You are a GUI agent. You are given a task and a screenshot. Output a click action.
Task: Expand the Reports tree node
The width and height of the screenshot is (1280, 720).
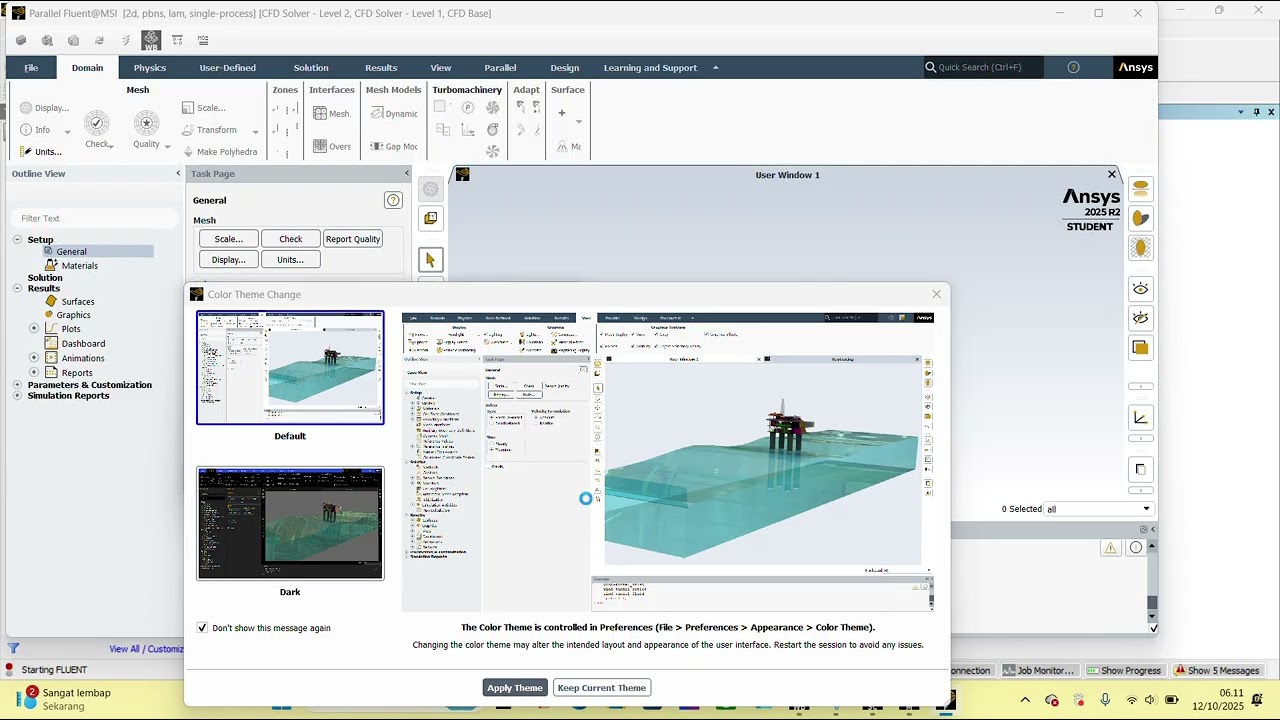pyautogui.click(x=34, y=372)
